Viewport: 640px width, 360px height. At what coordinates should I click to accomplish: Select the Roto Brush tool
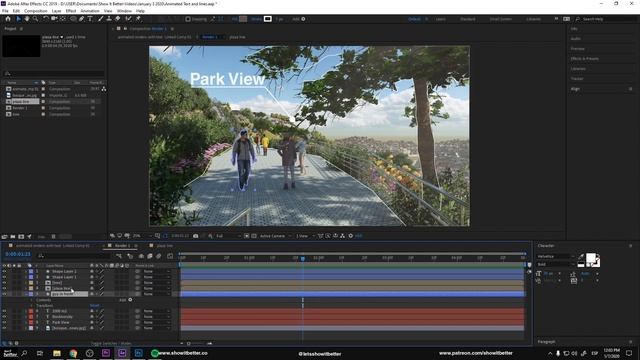pos(129,19)
